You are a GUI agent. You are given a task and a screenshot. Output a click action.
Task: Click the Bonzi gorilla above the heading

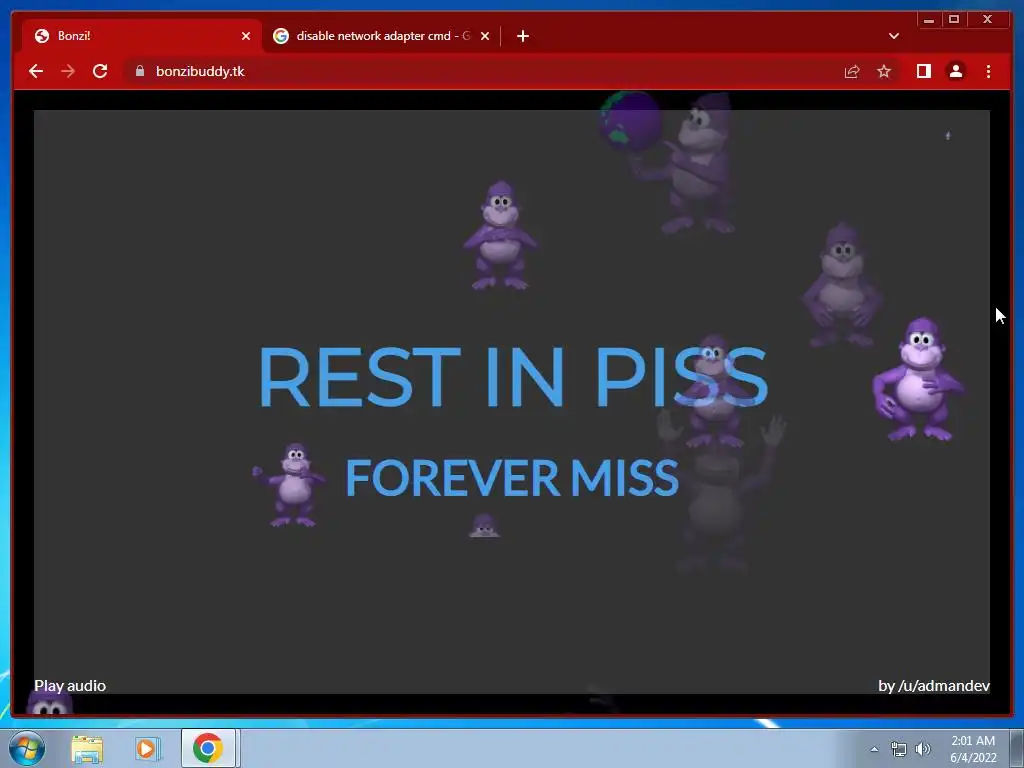click(x=500, y=235)
